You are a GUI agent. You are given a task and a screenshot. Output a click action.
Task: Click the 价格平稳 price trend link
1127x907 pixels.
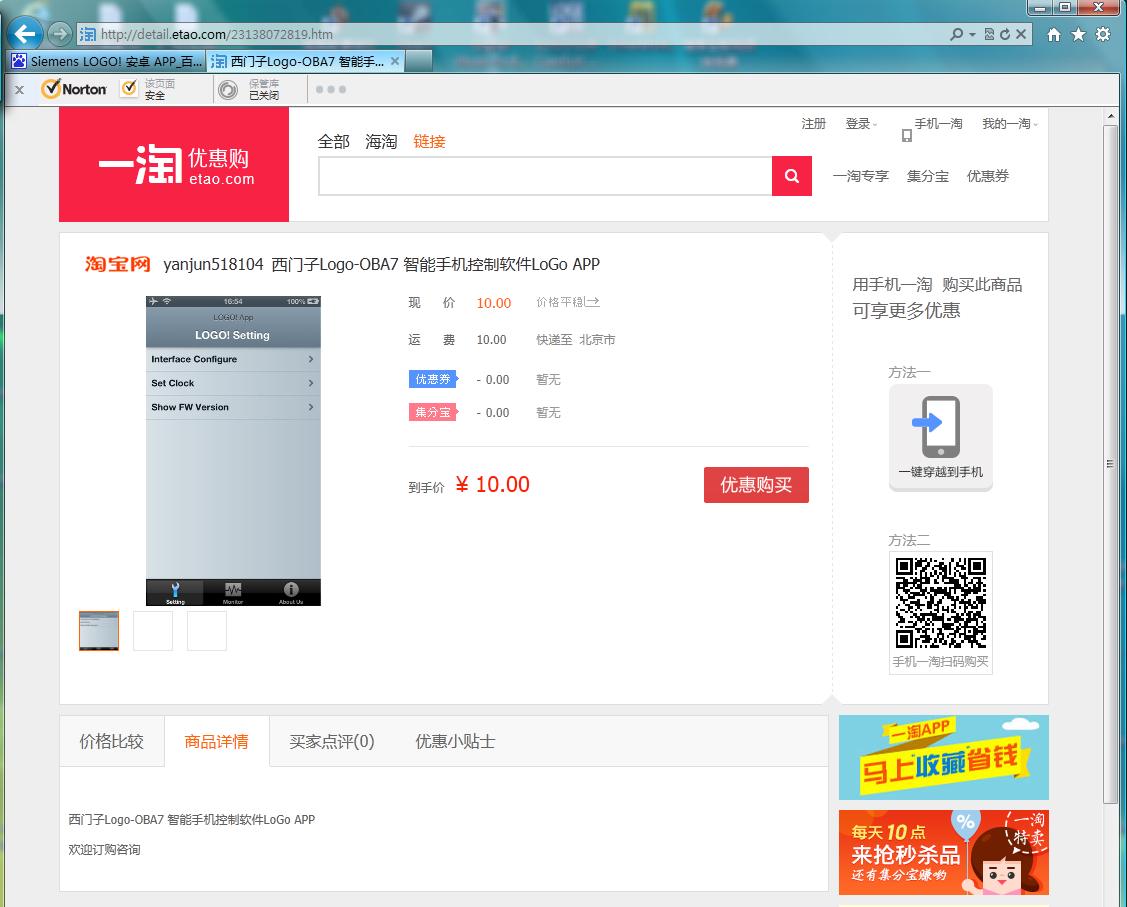click(x=568, y=303)
